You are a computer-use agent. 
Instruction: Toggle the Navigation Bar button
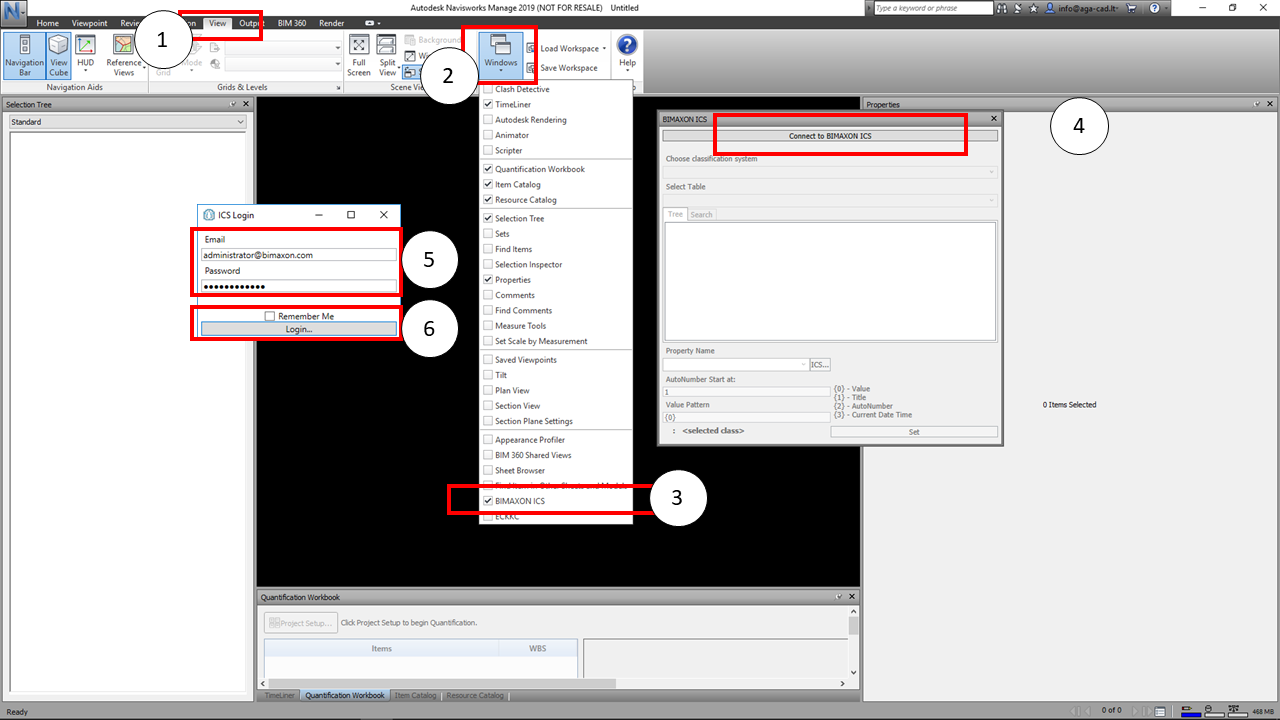tap(24, 56)
